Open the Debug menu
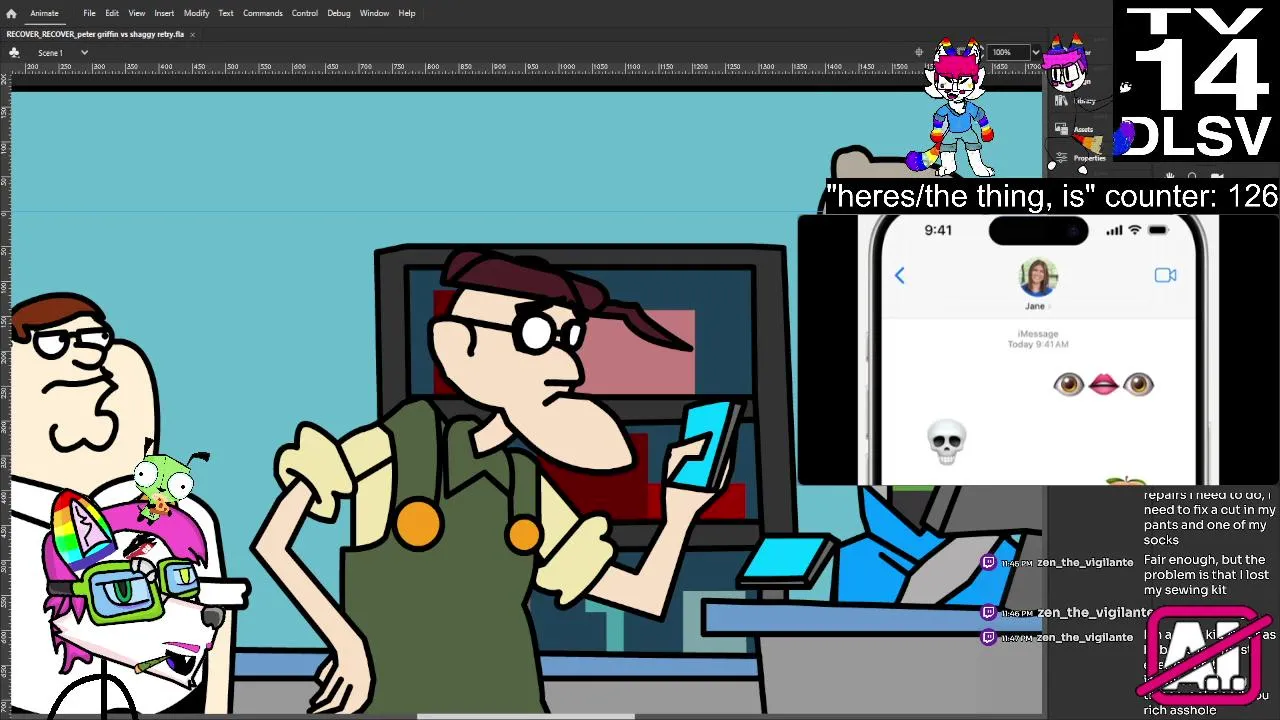The image size is (1280, 720). [x=339, y=13]
